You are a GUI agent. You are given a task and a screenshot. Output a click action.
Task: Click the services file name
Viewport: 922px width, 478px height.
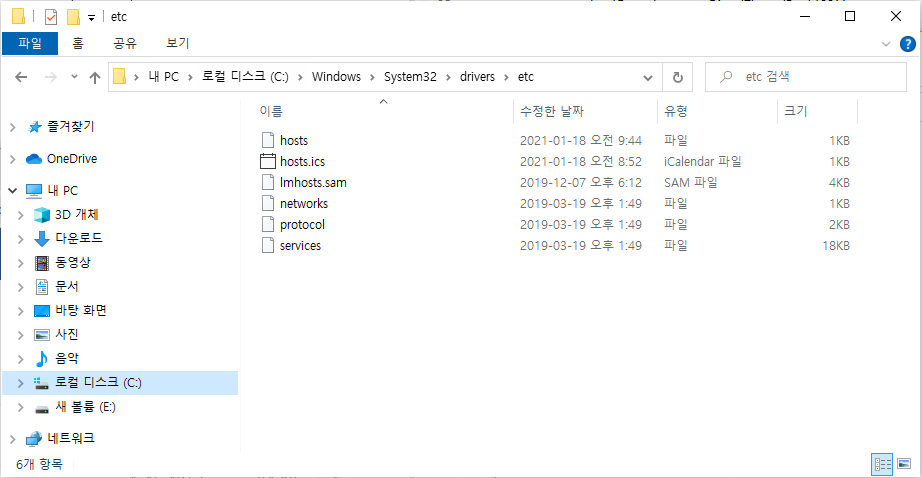pos(300,246)
